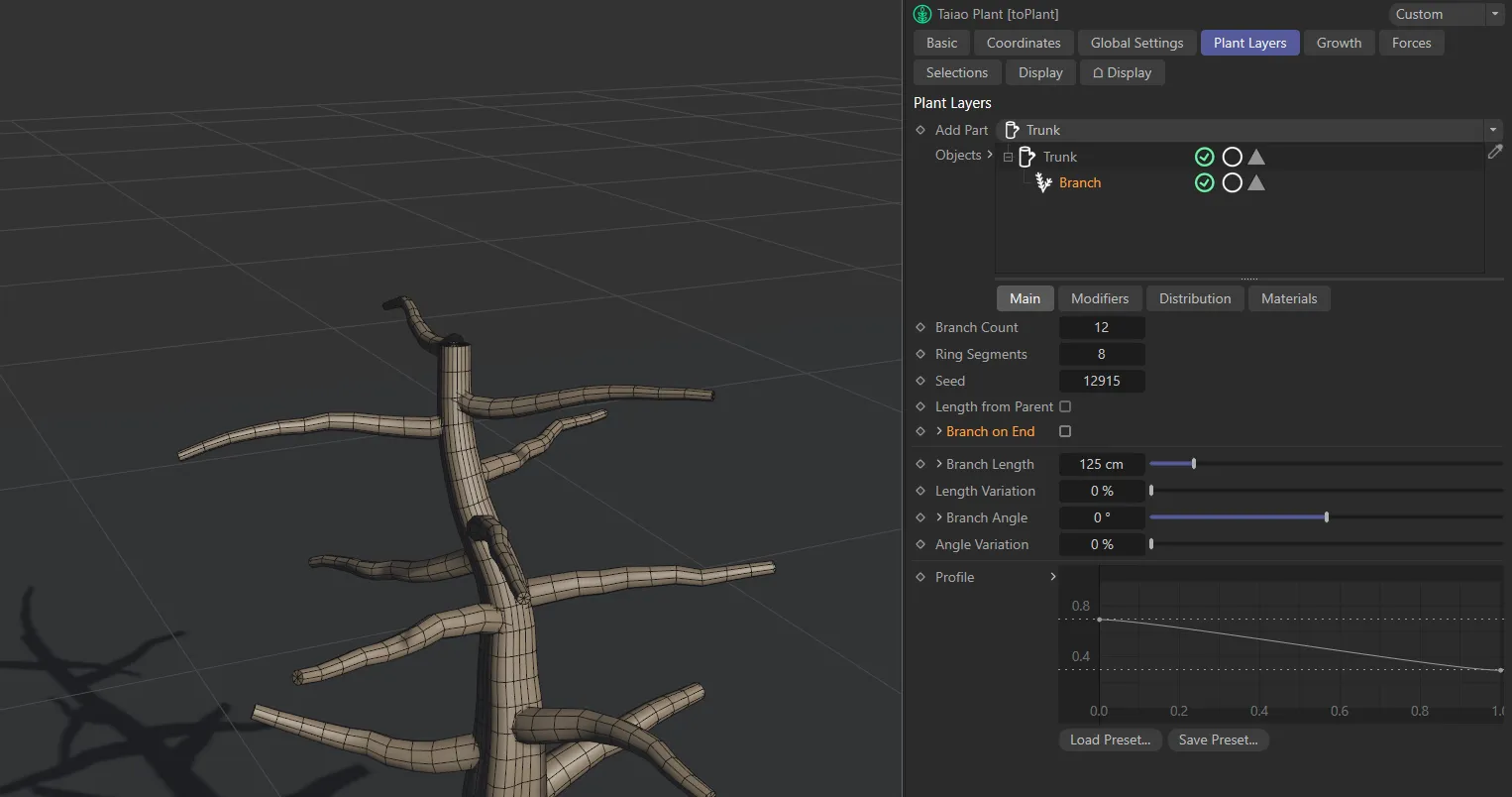Select the Branch layer's leaf icon
The image size is (1512, 797).
(x=1042, y=182)
